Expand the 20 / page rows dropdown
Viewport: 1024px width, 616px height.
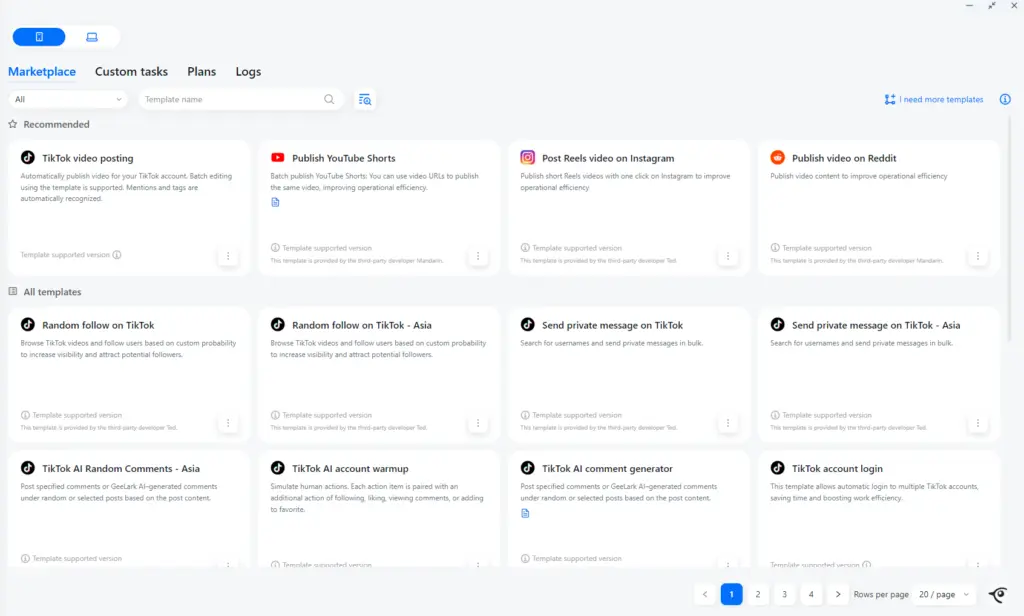coord(944,594)
